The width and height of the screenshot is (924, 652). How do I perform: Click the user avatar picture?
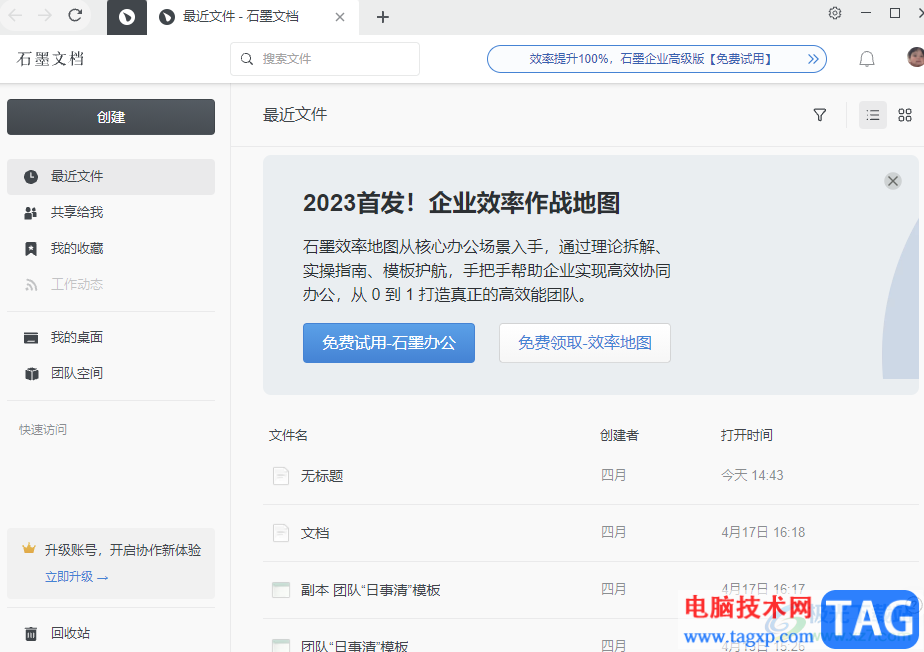coord(915,58)
